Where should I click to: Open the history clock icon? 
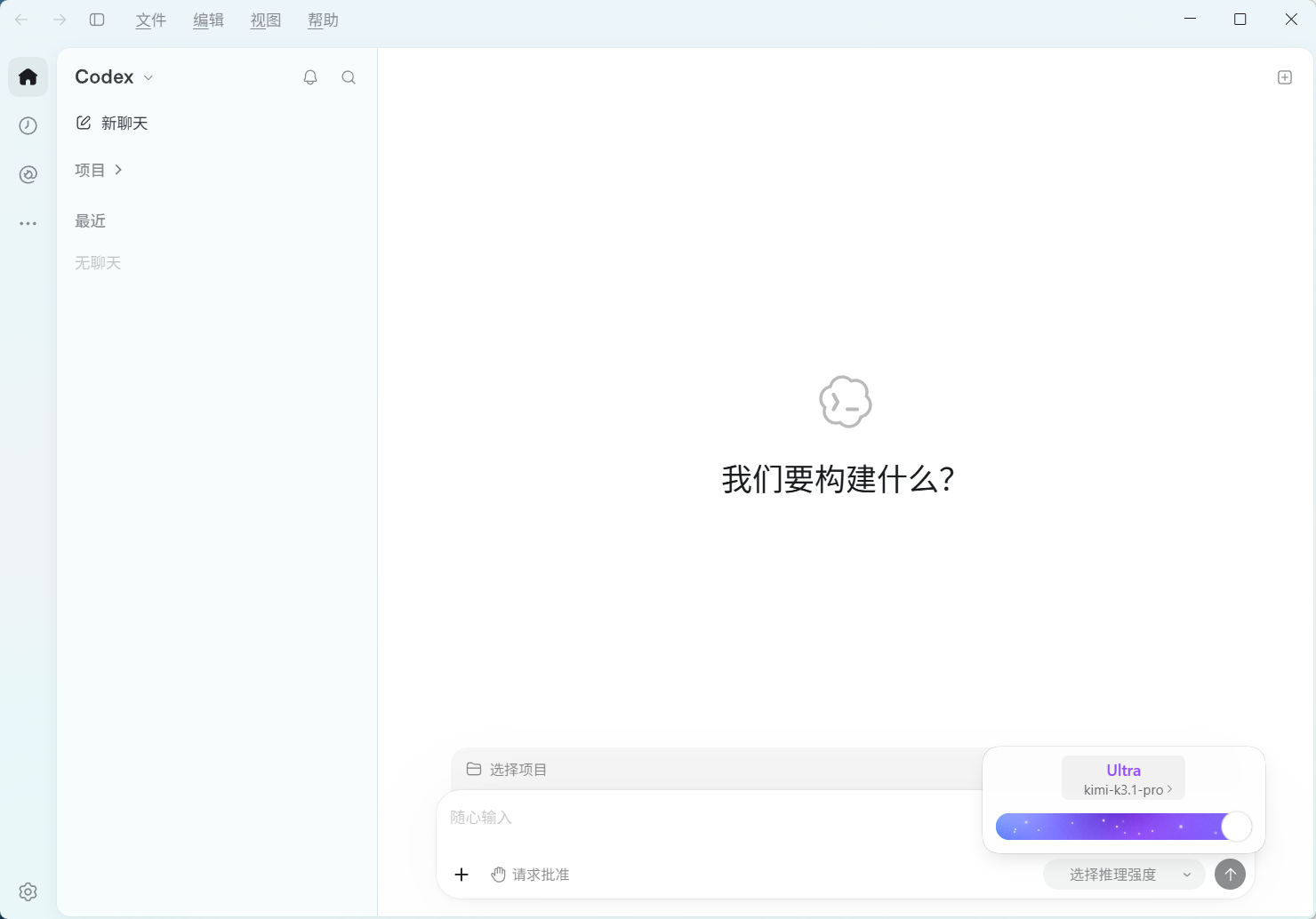[x=28, y=126]
